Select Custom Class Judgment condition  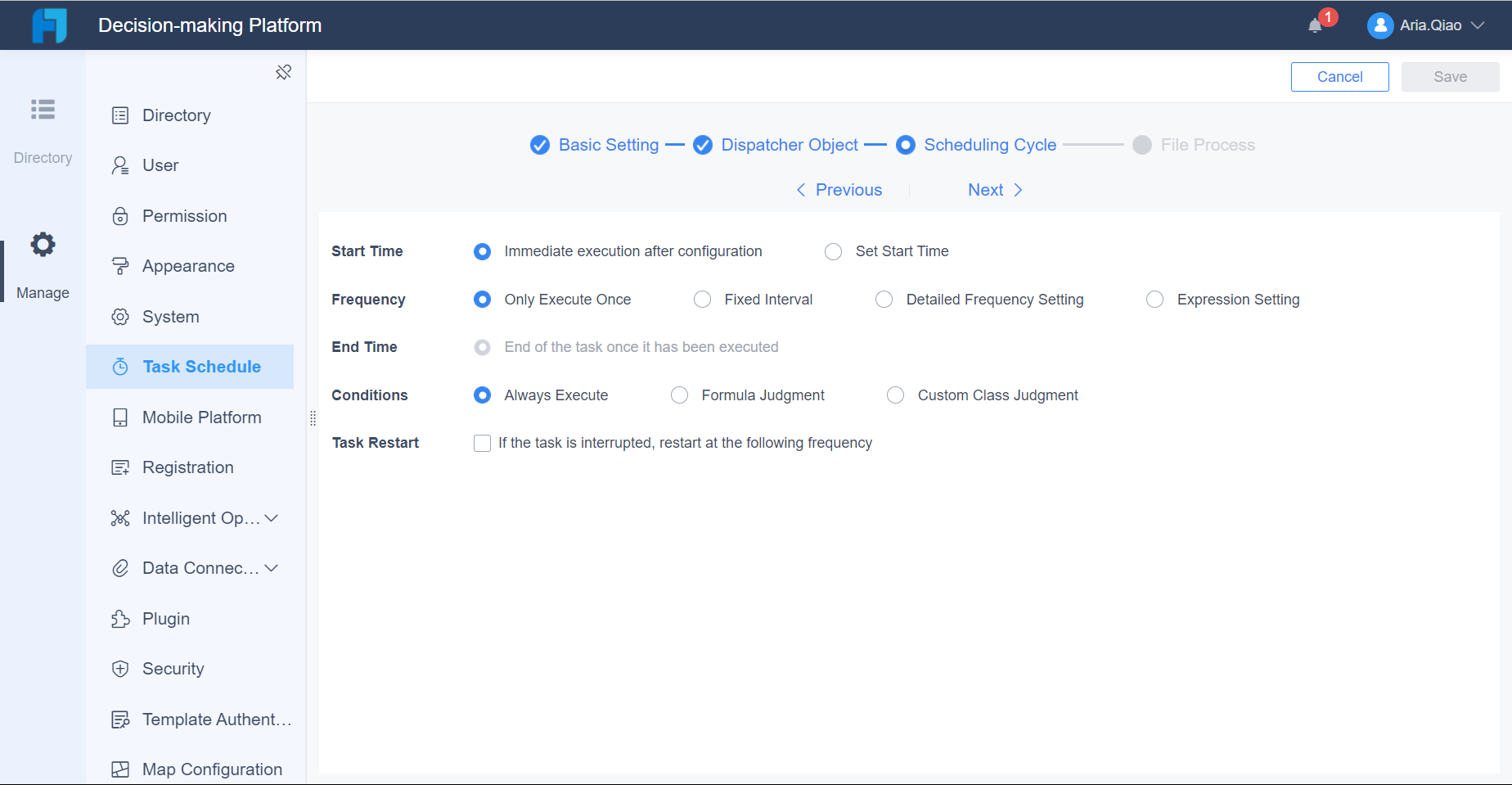point(896,395)
